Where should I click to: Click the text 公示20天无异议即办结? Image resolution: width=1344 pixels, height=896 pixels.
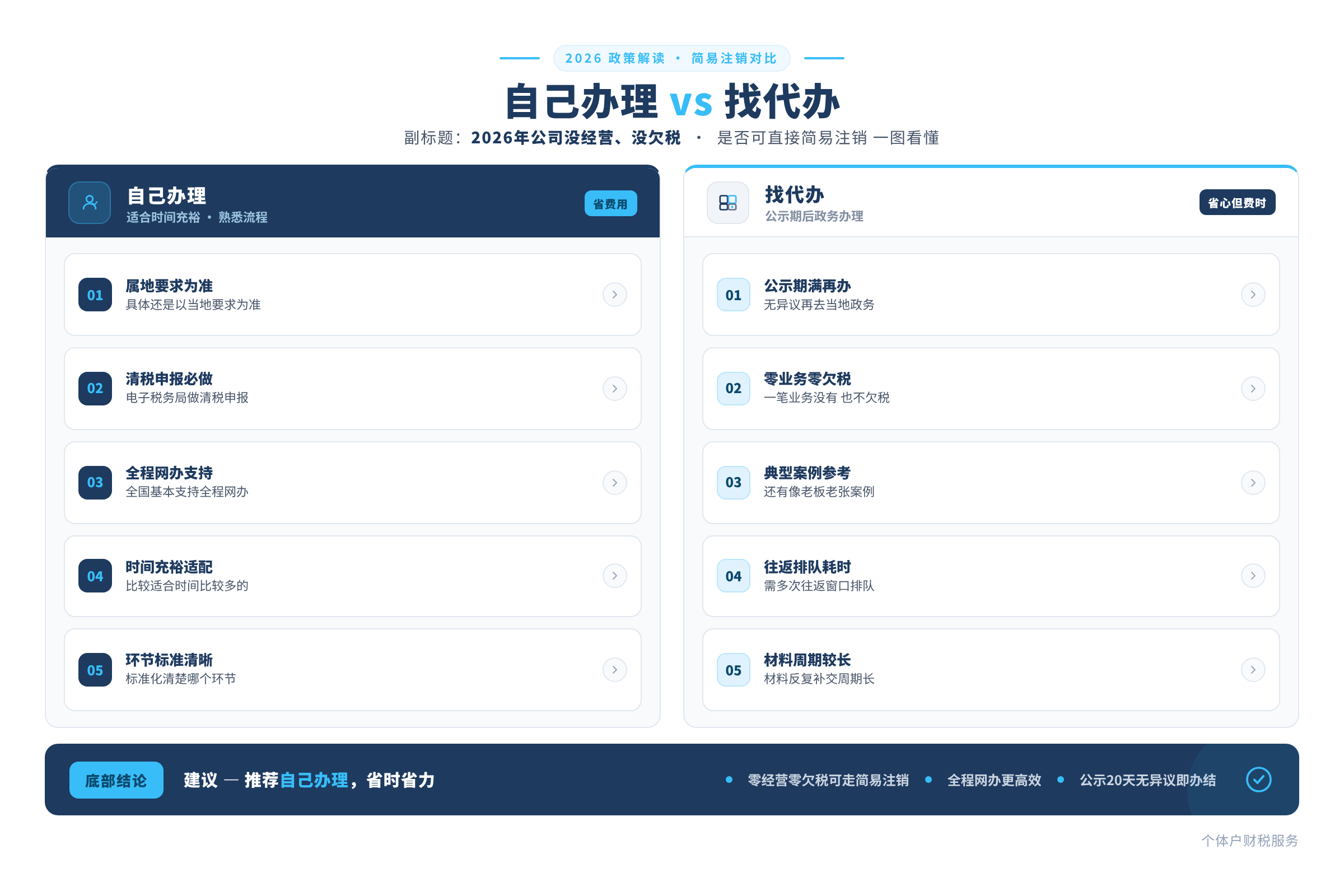(x=1148, y=781)
